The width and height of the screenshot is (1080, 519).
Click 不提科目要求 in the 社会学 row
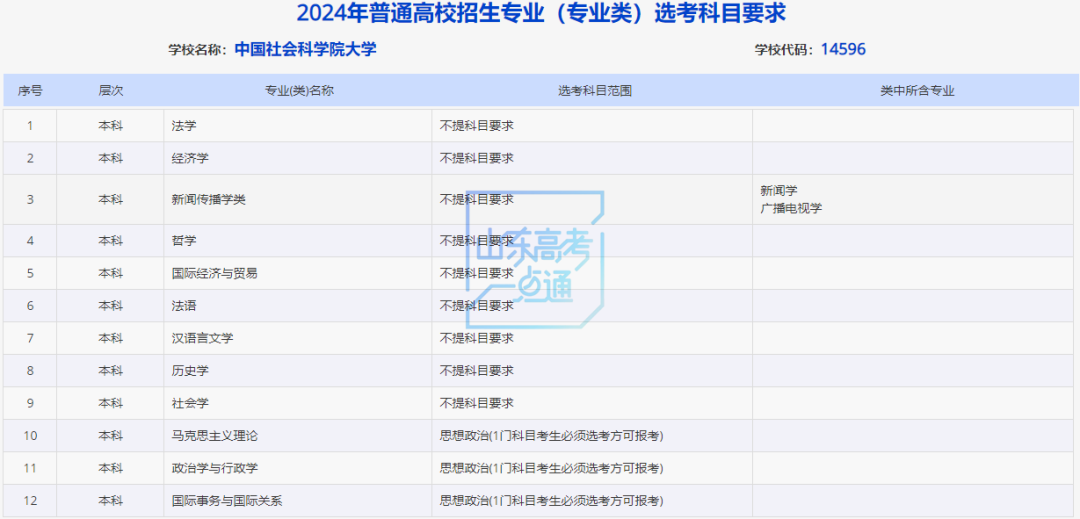(x=477, y=403)
